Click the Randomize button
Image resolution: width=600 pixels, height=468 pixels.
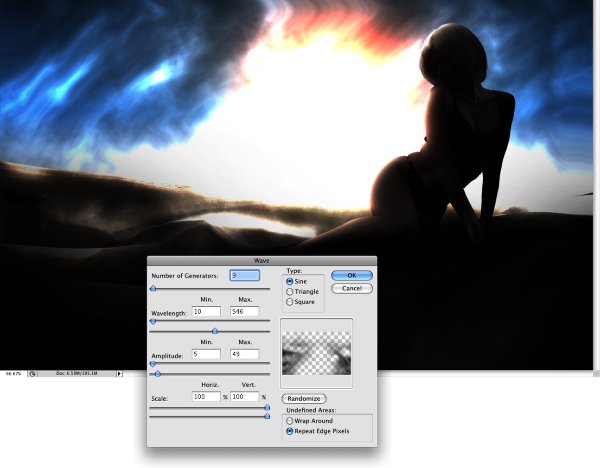[x=304, y=399]
